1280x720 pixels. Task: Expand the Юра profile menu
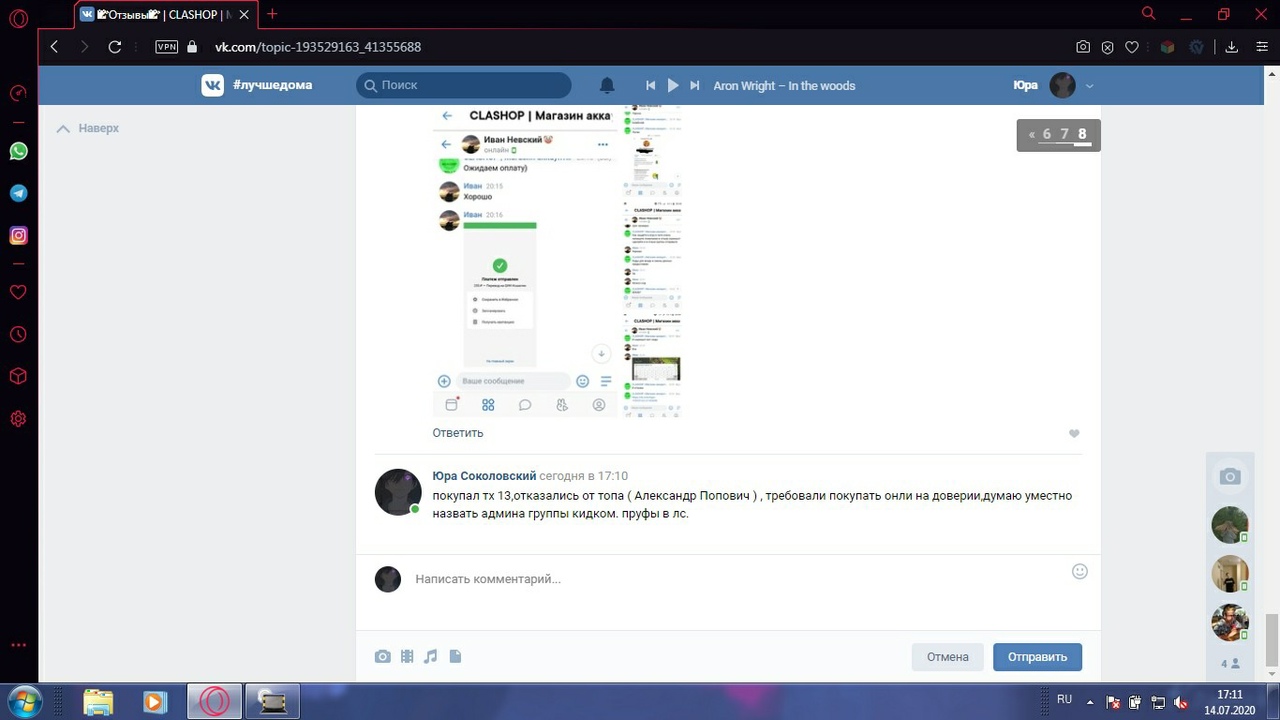pyautogui.click(x=1089, y=86)
